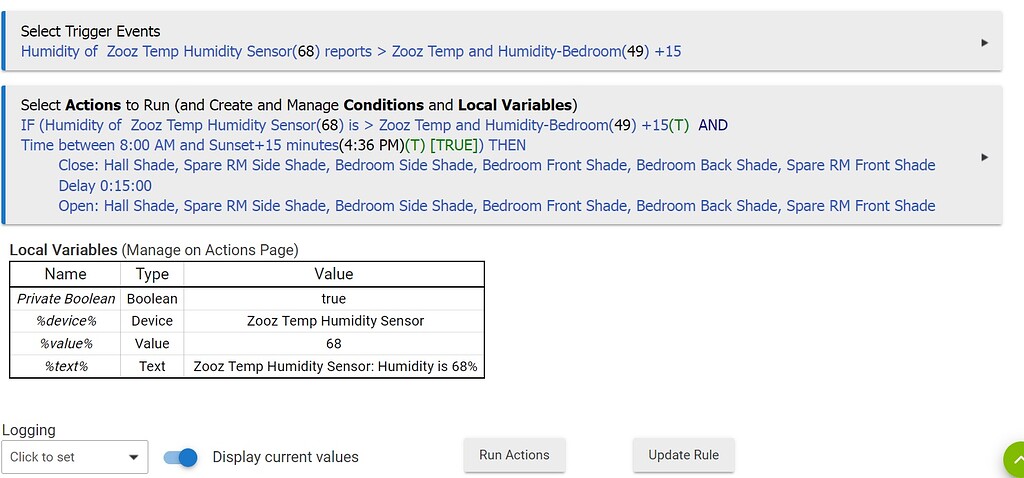Open the Logging 'Click to set' dropdown
The height and width of the screenshot is (478, 1024).
[x=75, y=457]
